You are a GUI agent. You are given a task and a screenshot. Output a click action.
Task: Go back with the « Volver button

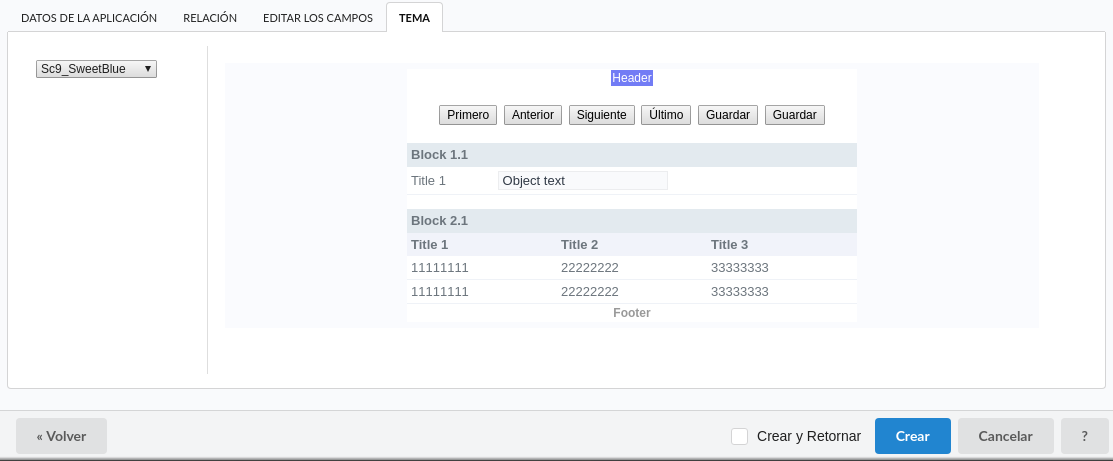click(x=61, y=436)
